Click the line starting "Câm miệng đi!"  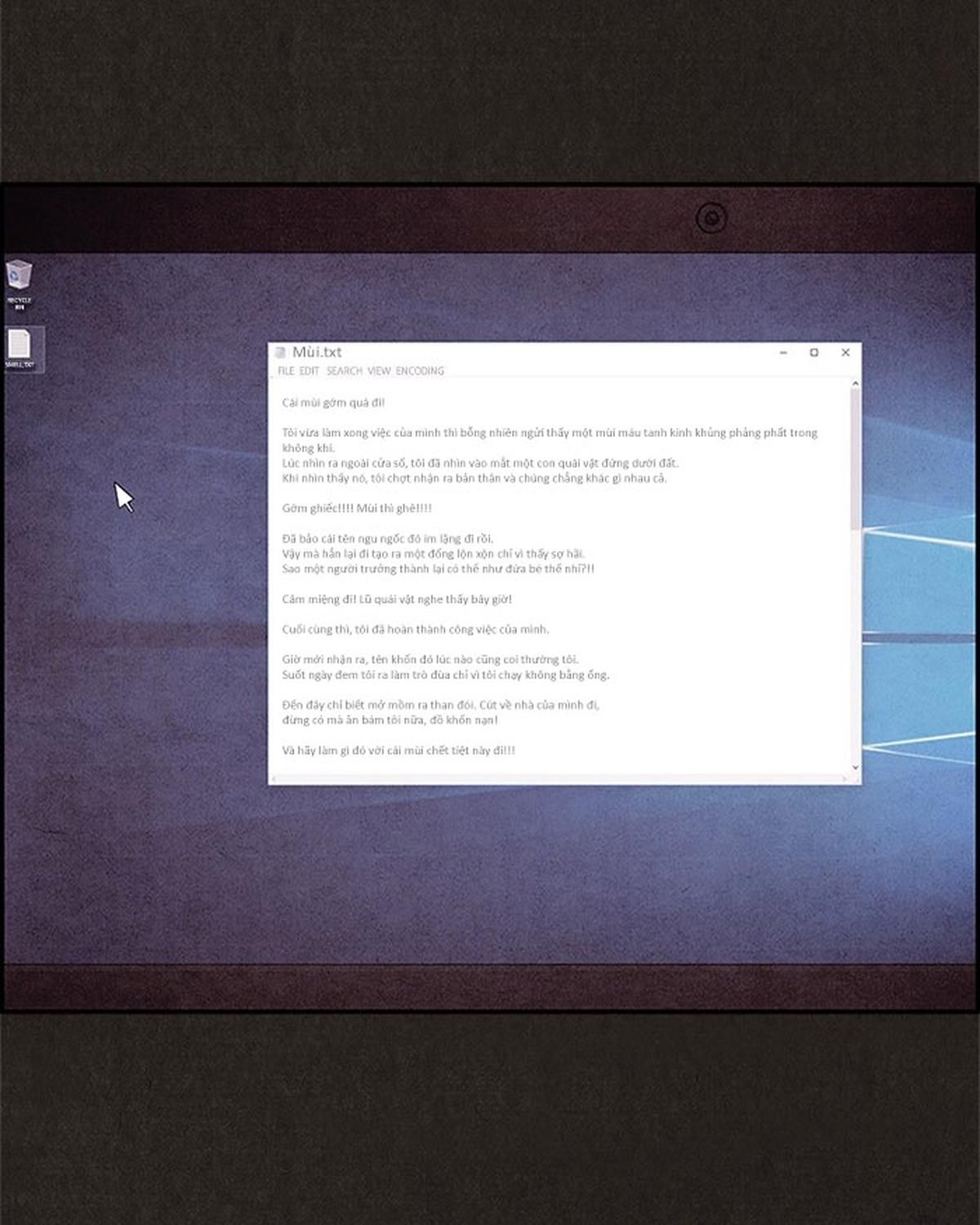pos(397,599)
